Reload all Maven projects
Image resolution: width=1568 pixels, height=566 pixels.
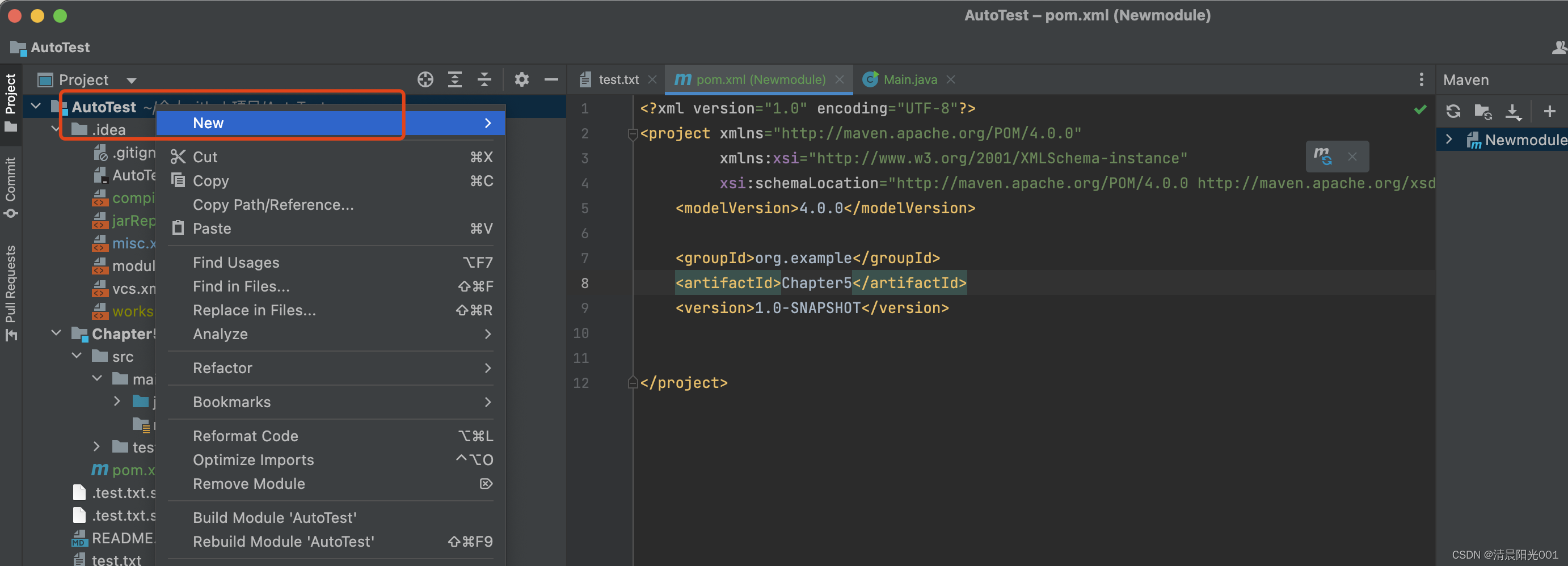[1453, 111]
